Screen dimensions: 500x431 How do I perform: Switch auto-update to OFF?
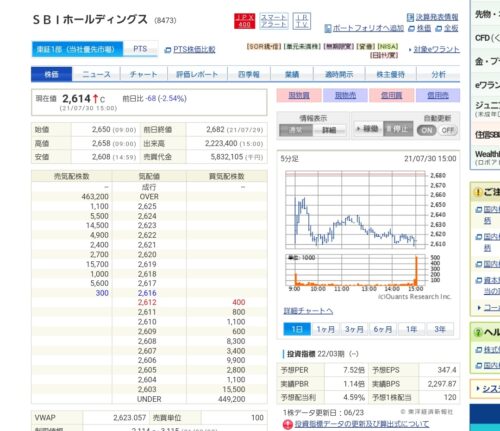(x=448, y=130)
